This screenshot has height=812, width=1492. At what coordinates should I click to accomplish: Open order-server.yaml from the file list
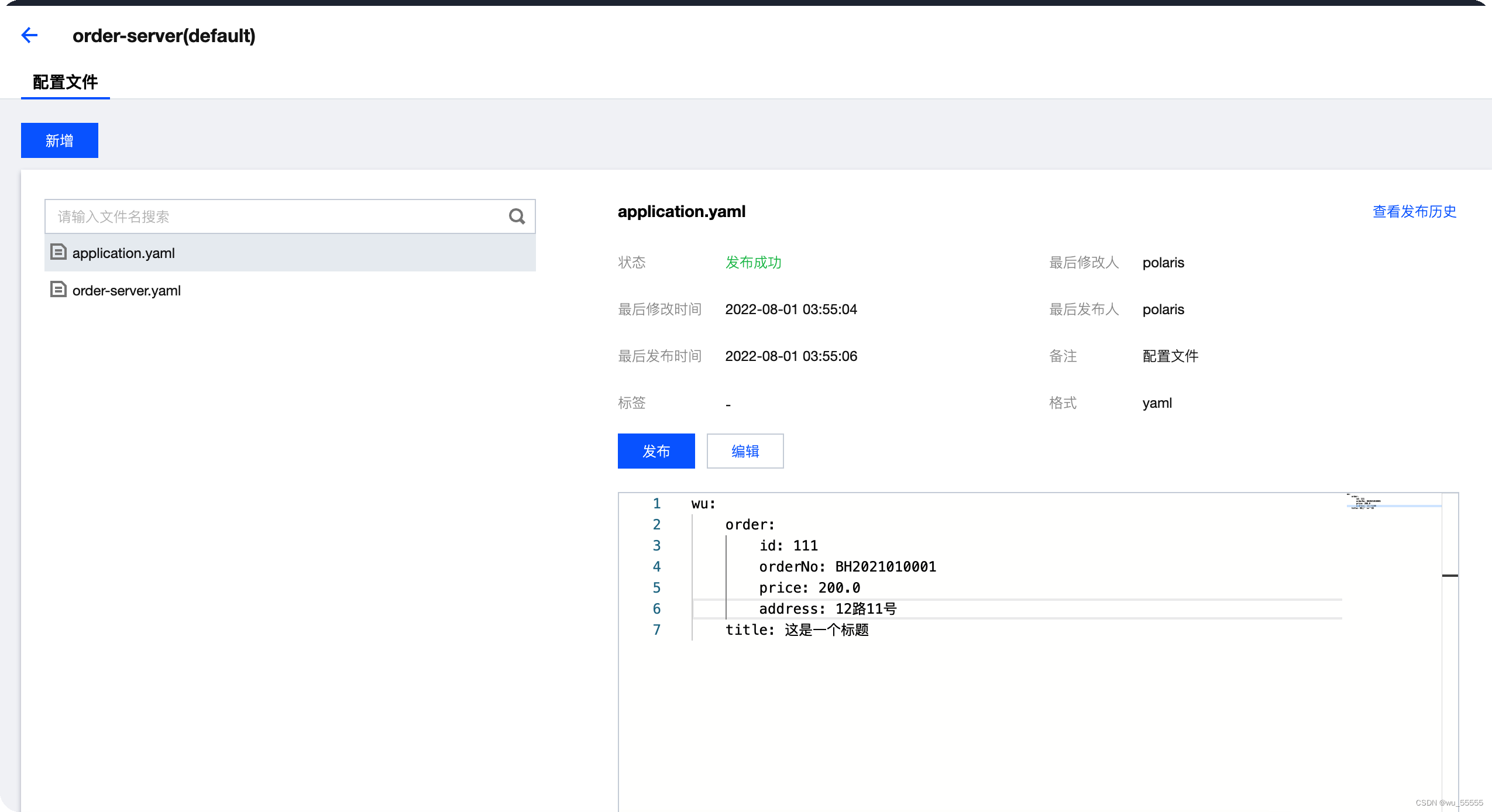click(x=126, y=291)
